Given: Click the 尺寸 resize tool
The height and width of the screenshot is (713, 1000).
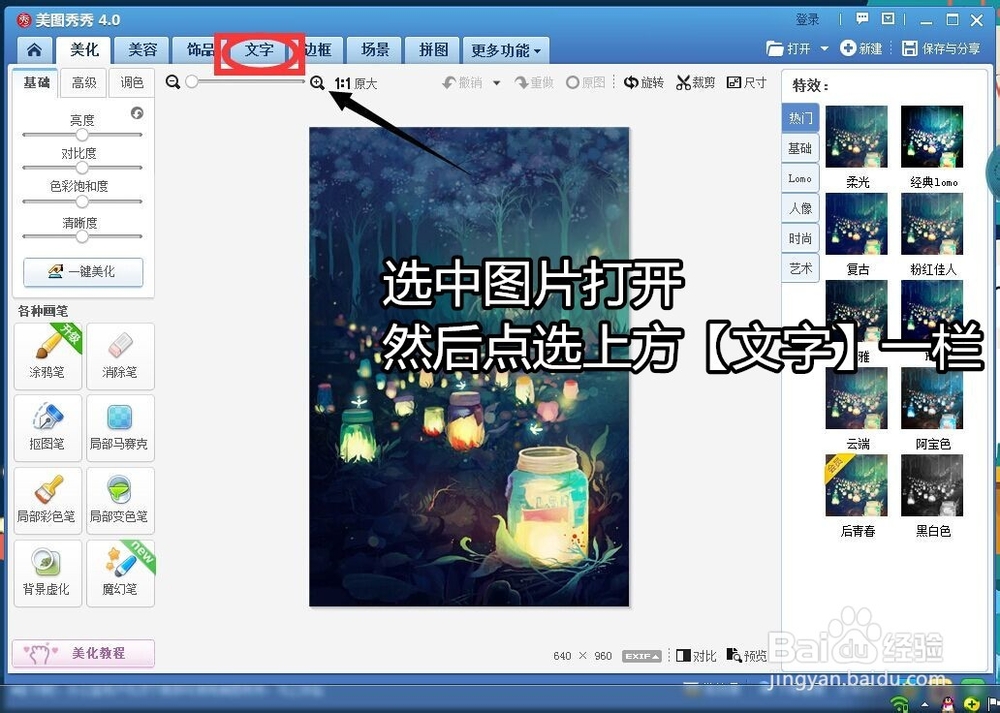Looking at the screenshot, I should 746,82.
